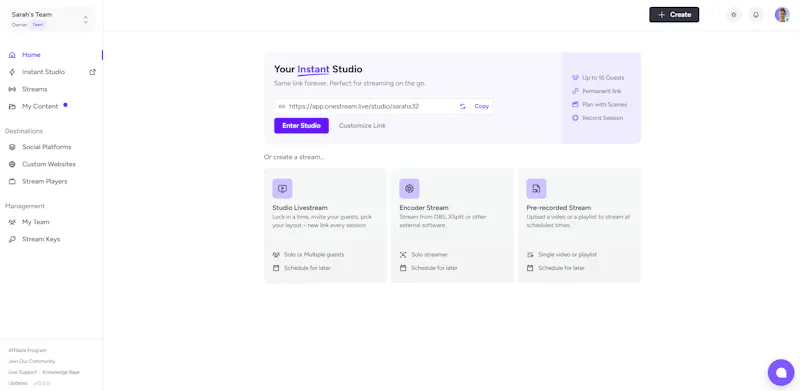800x391 pixels.
Task: Toggle the light/dark theme icon
Action: point(734,15)
